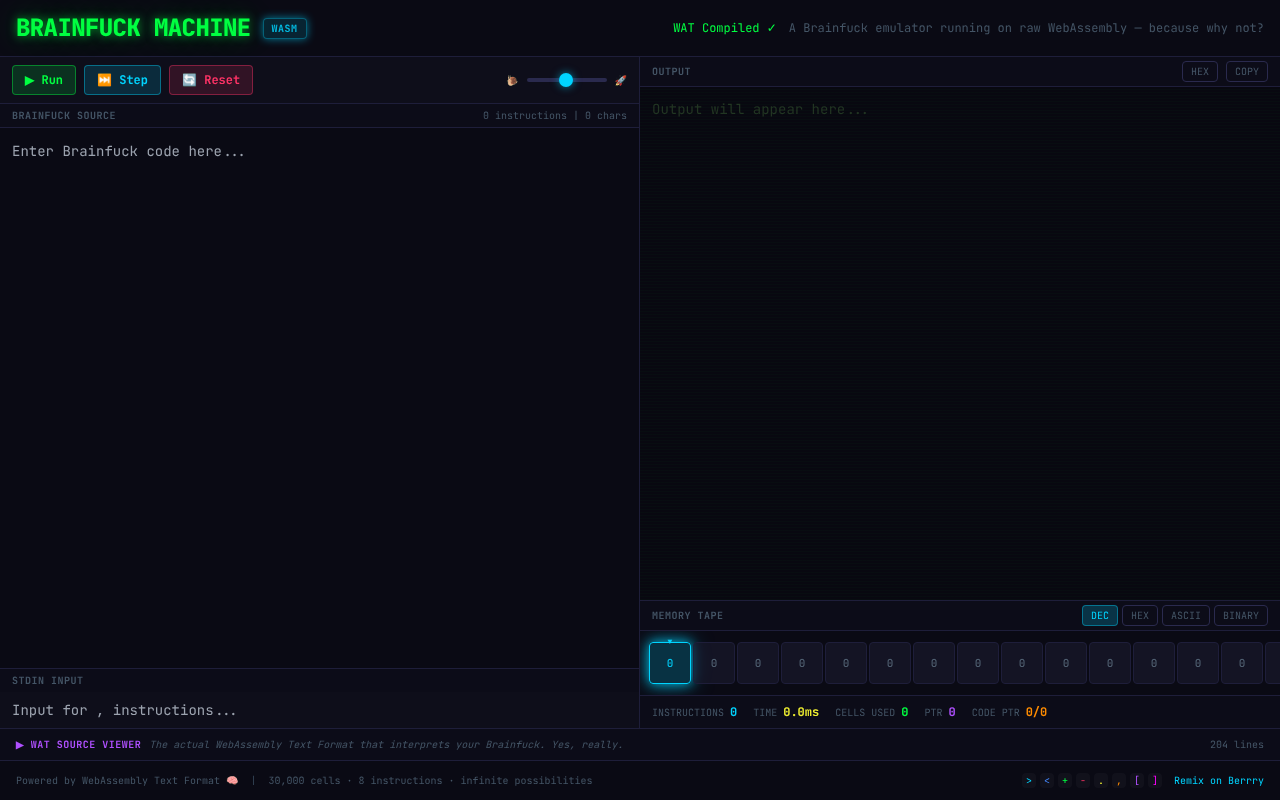The image size is (1280, 800).
Task: Click the < instruction chip
Action: [x=1047, y=781]
